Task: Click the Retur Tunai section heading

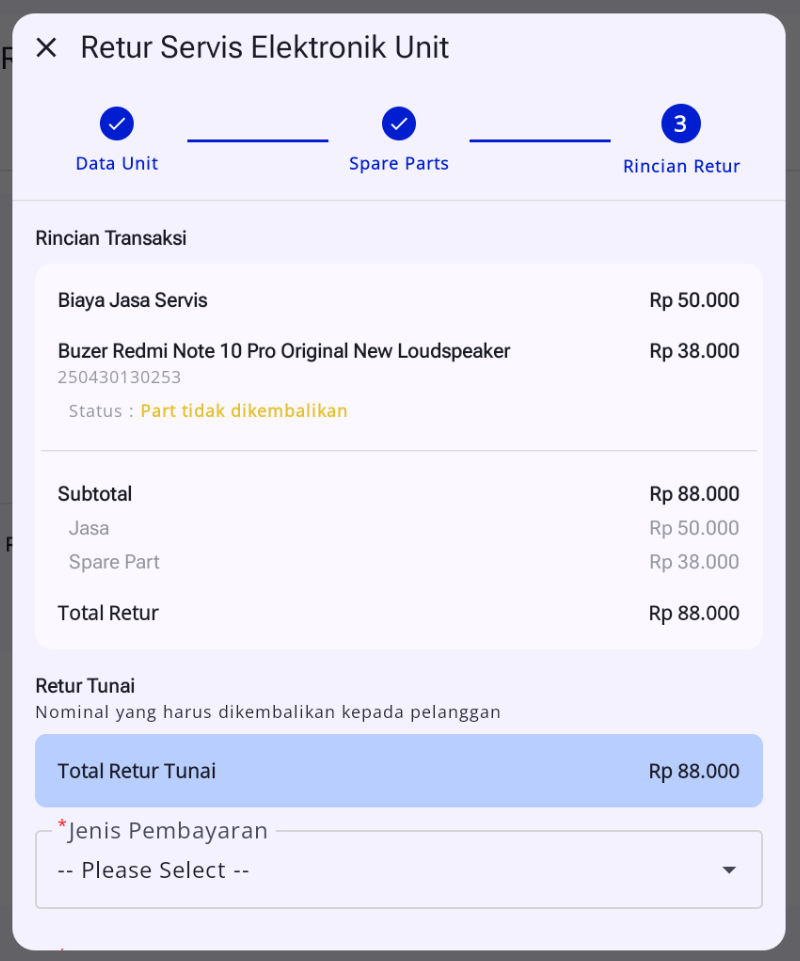Action: tap(85, 686)
